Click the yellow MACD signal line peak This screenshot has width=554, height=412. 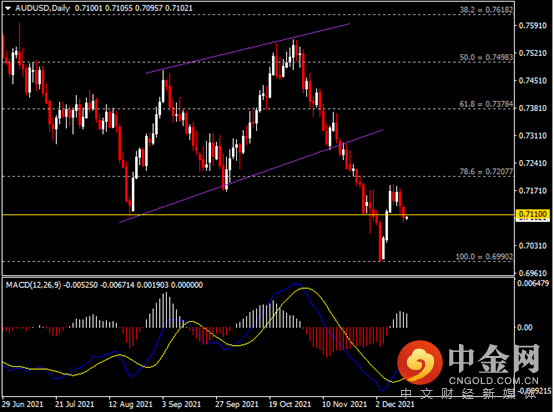tap(304, 289)
